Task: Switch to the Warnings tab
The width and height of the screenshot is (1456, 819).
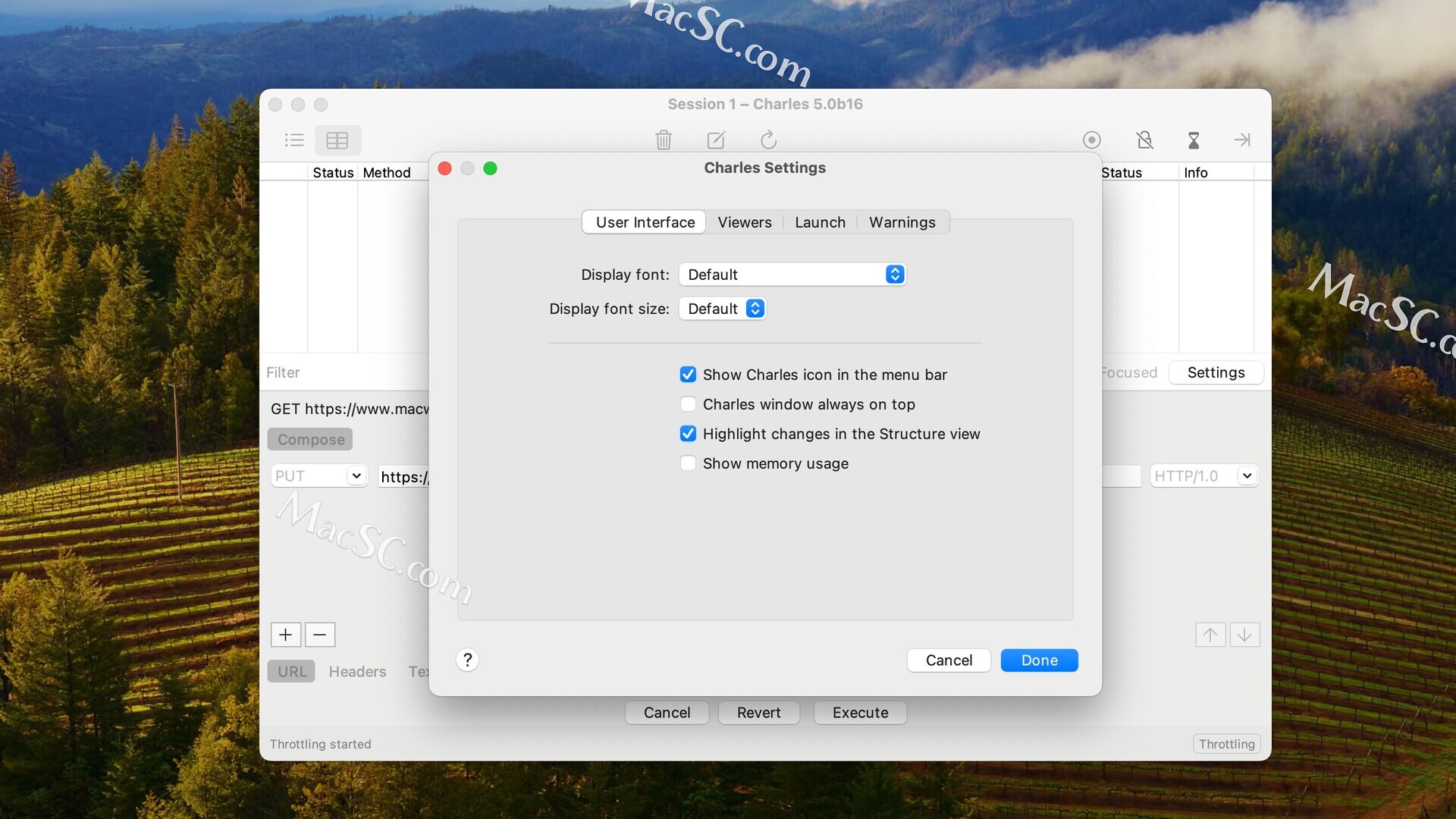Action: coord(902,222)
